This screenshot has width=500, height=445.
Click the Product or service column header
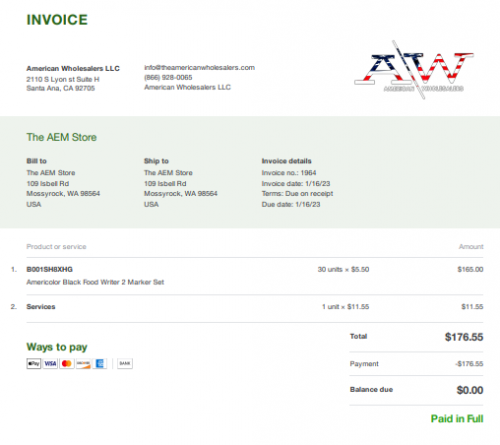[x=56, y=246]
